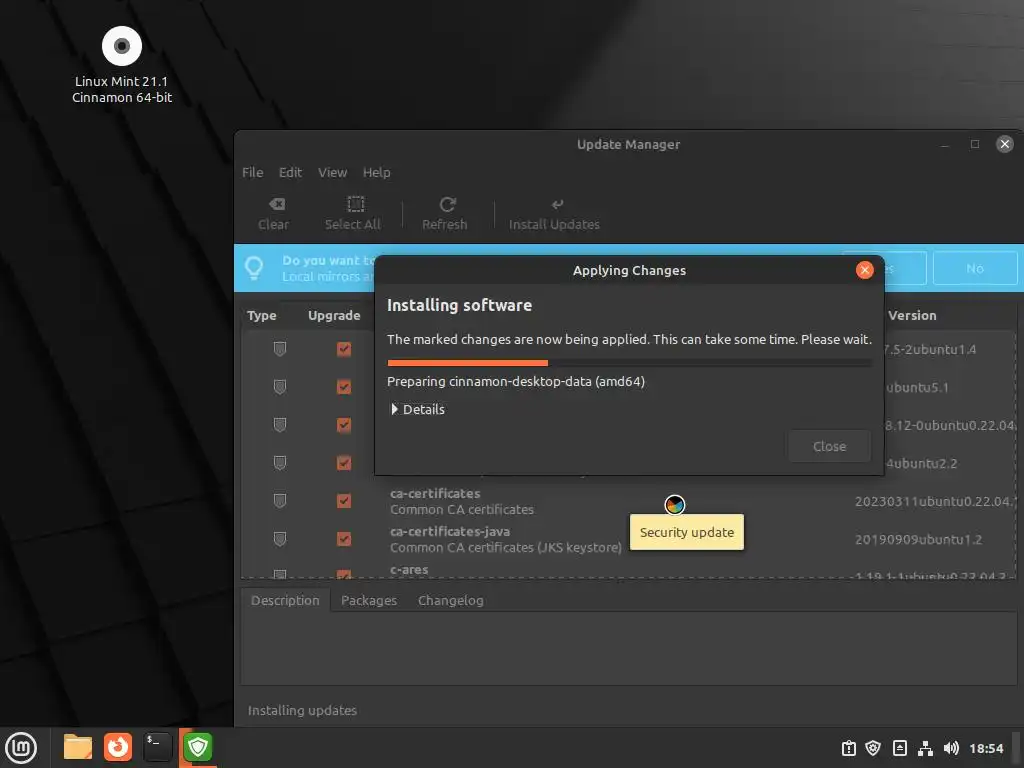Select the Description tab
This screenshot has width=1024, height=768.
pos(285,600)
